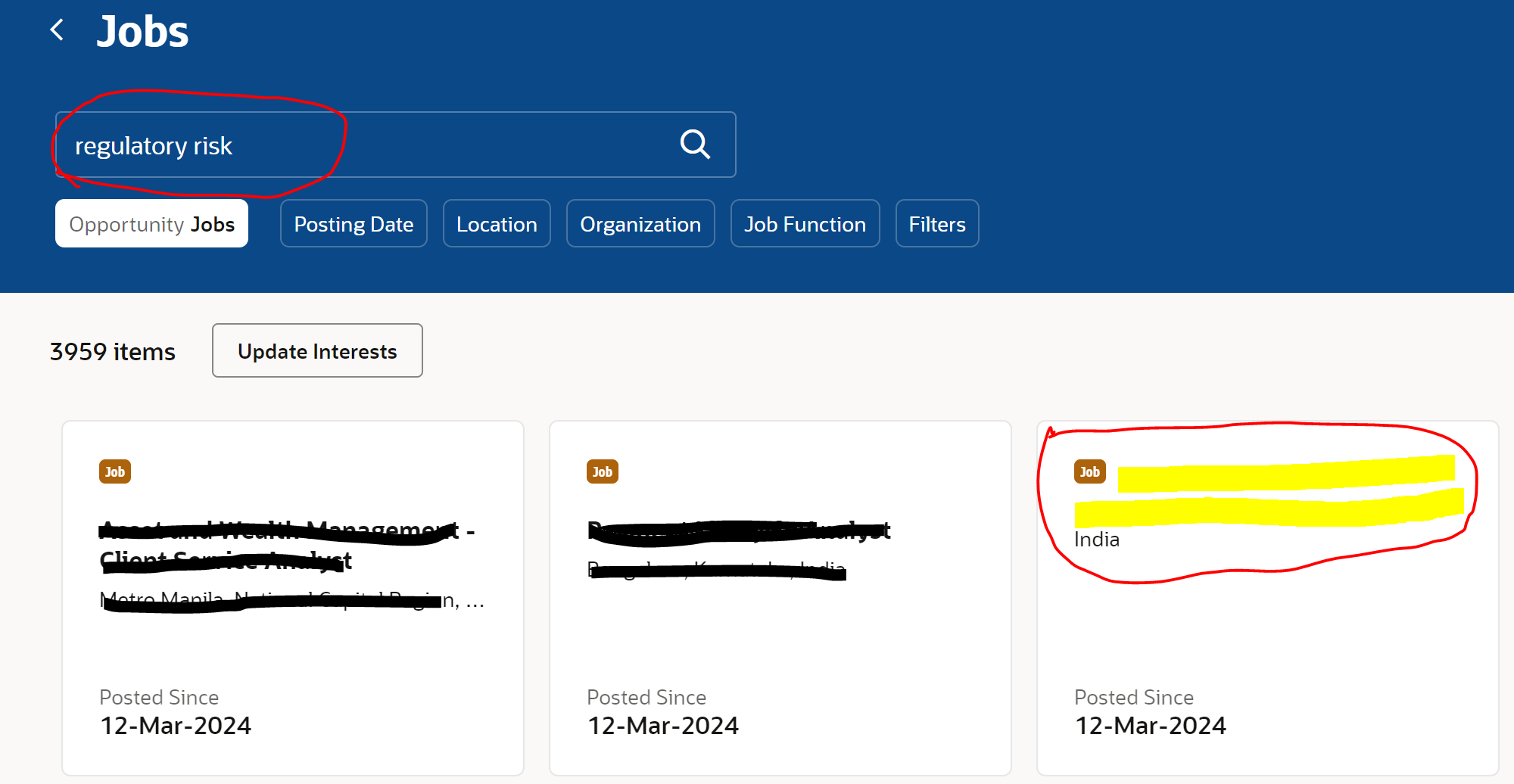Click the Job badge on the first card
Viewport: 1514px width, 784px height.
[x=115, y=471]
